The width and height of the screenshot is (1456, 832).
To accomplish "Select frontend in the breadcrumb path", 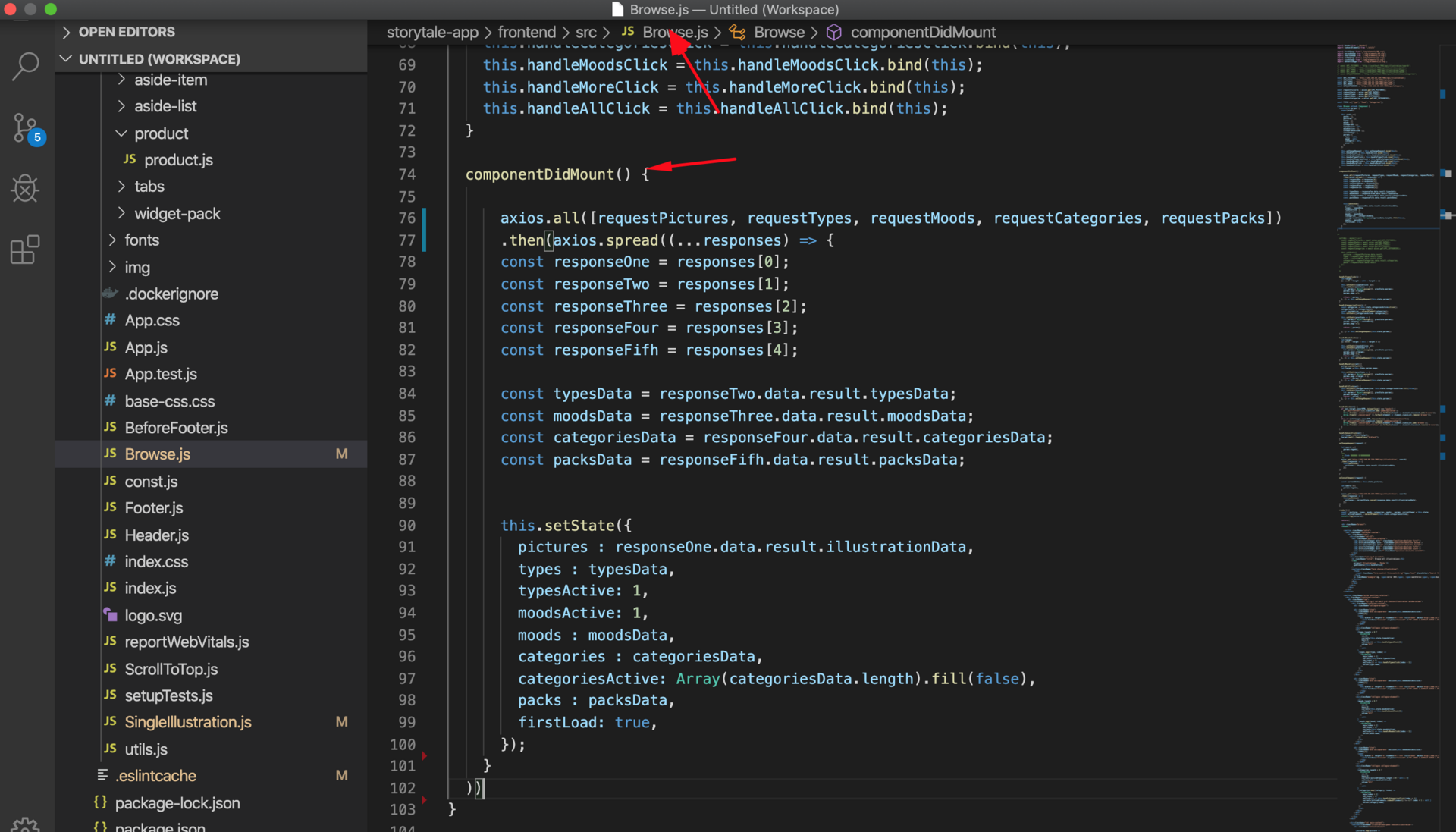I will (x=527, y=32).
